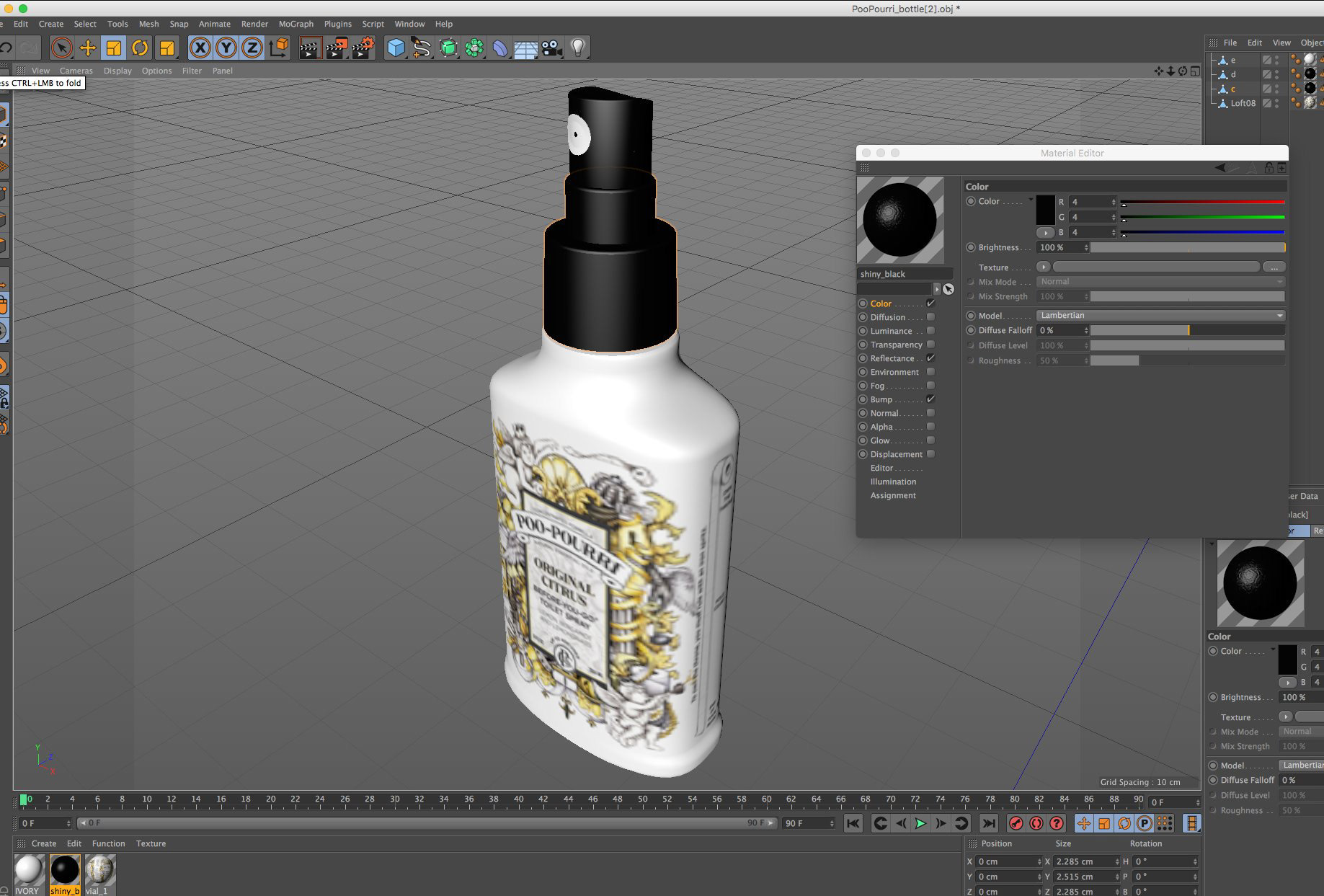
Task: Click the record keyframe red icon
Action: coord(1016,823)
